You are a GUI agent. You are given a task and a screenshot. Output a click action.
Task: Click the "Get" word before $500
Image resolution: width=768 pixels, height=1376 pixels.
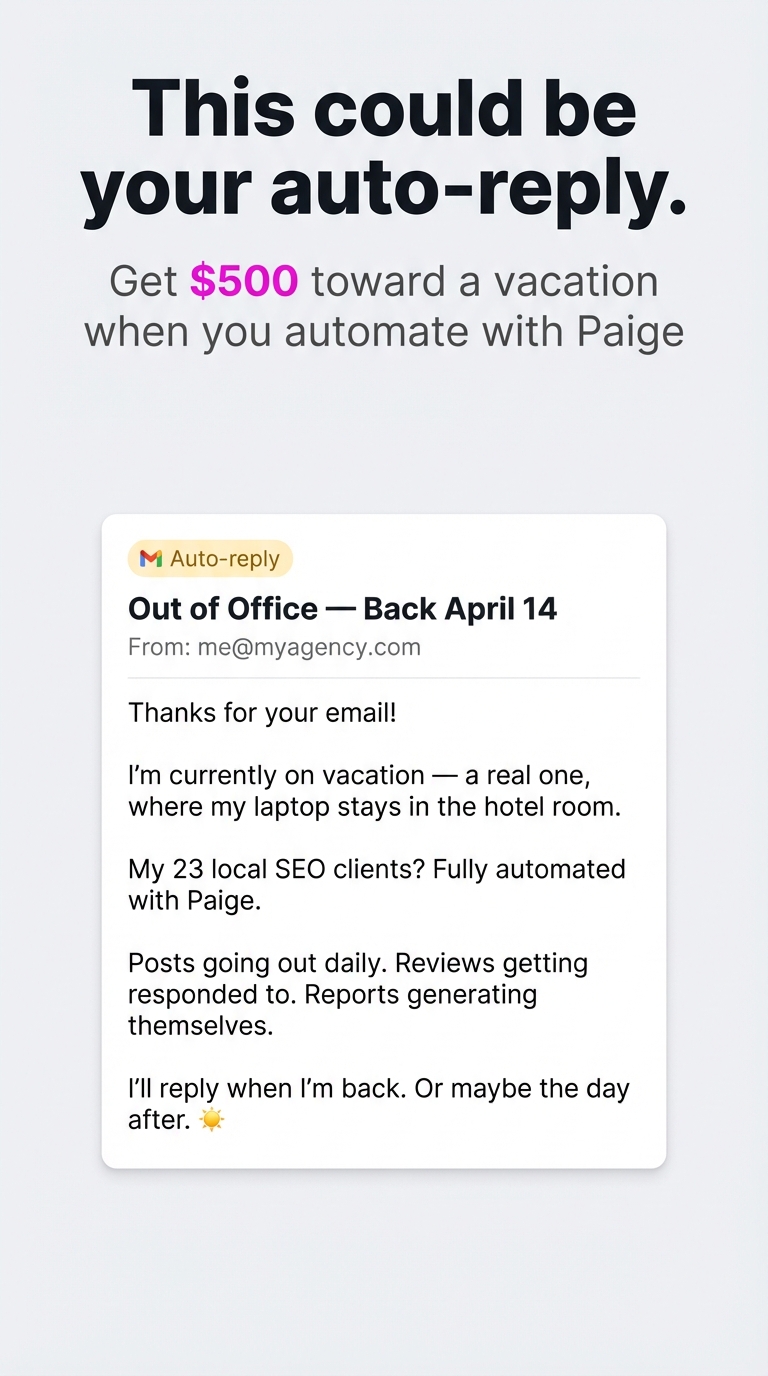pos(144,281)
